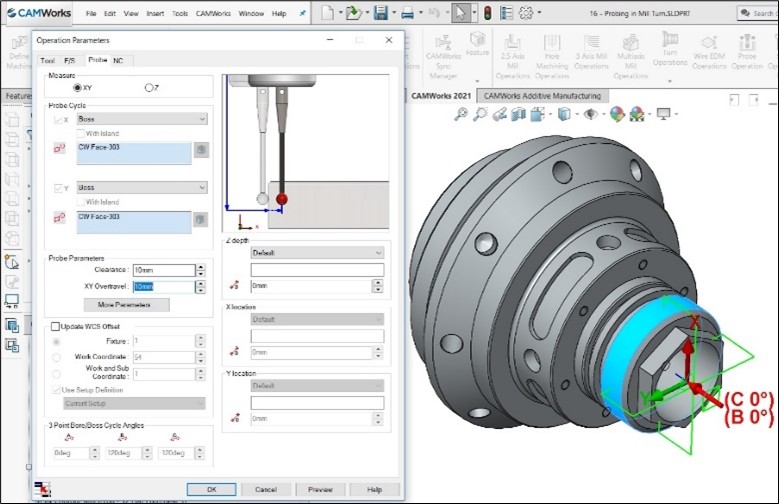Viewport: 779px width, 504px height.
Task: Click the Clearance 10mm input field
Action: point(164,270)
